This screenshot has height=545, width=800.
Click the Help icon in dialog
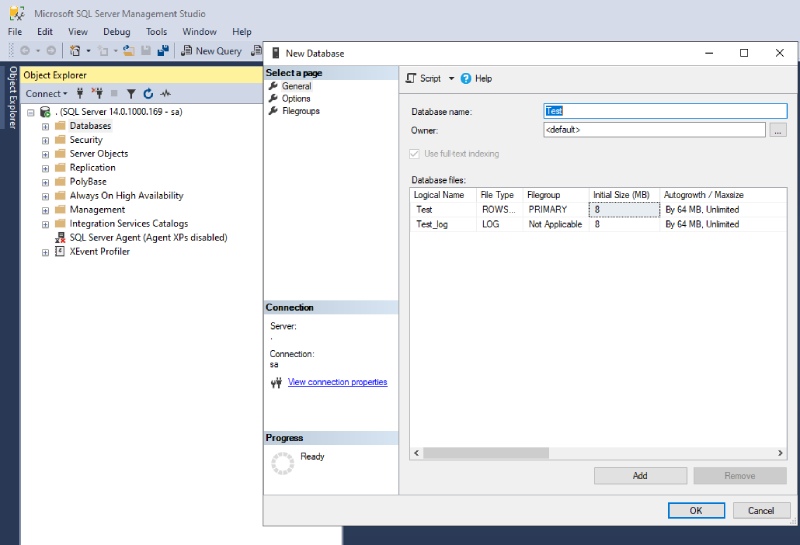coord(466,78)
